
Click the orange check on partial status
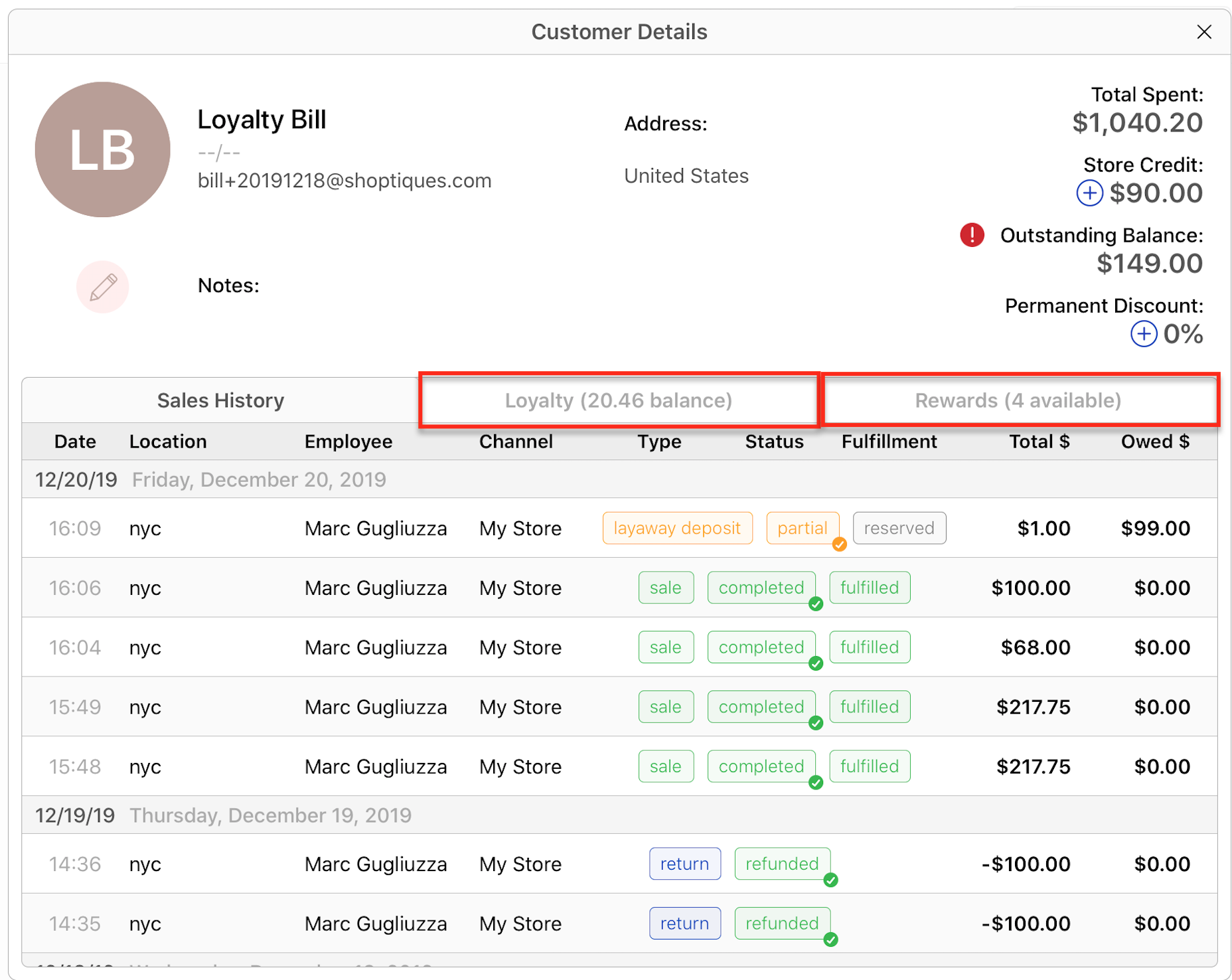click(840, 544)
